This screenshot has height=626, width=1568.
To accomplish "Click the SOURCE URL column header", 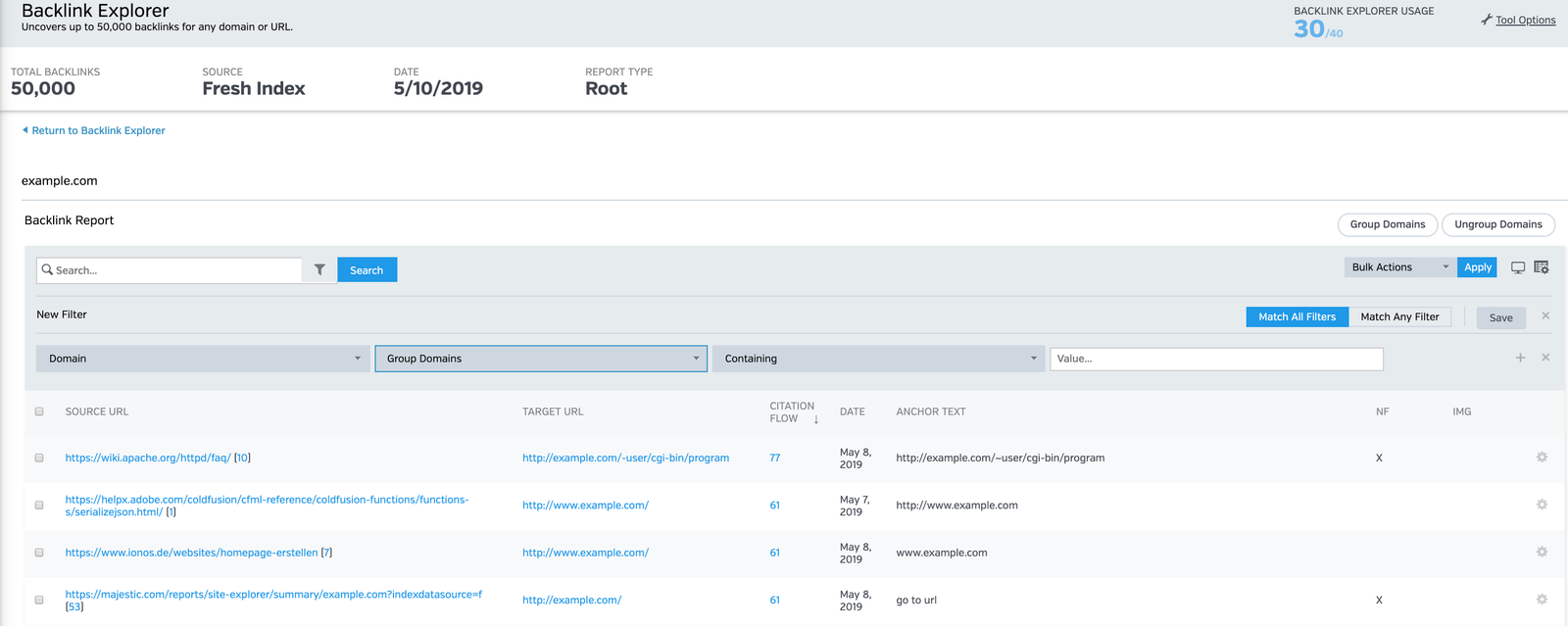I will [97, 411].
